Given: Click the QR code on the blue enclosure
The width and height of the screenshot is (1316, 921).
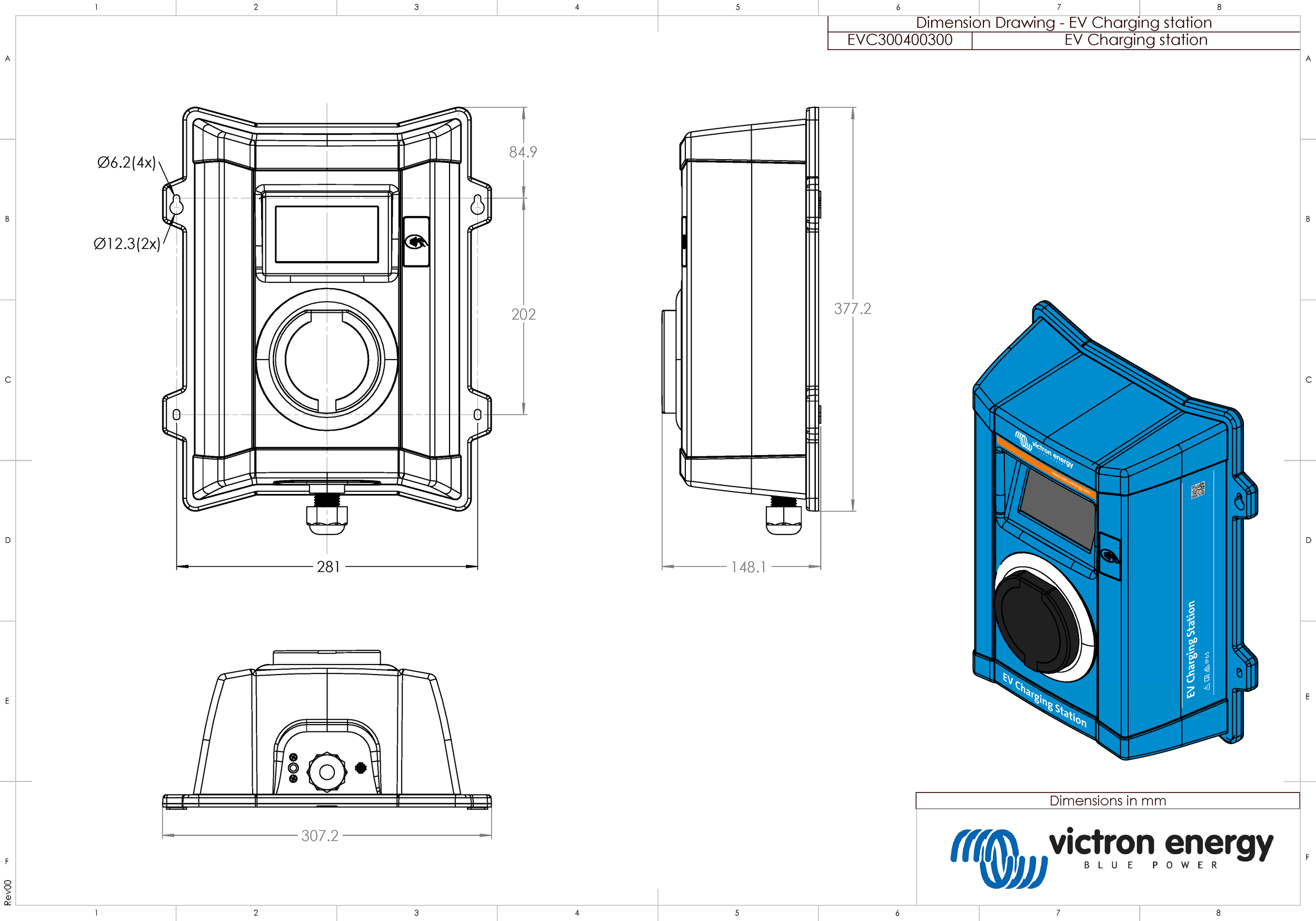Looking at the screenshot, I should tap(1198, 491).
